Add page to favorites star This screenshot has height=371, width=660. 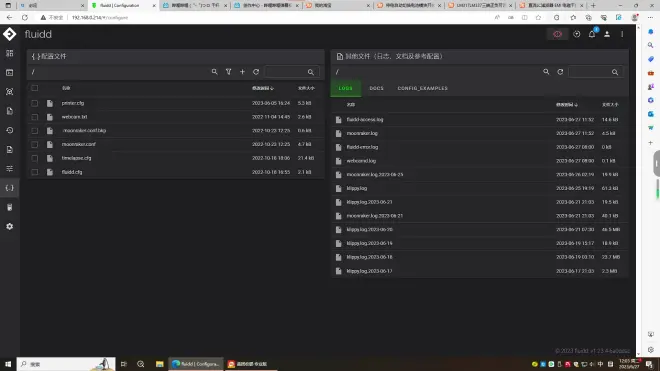(x=538, y=18)
